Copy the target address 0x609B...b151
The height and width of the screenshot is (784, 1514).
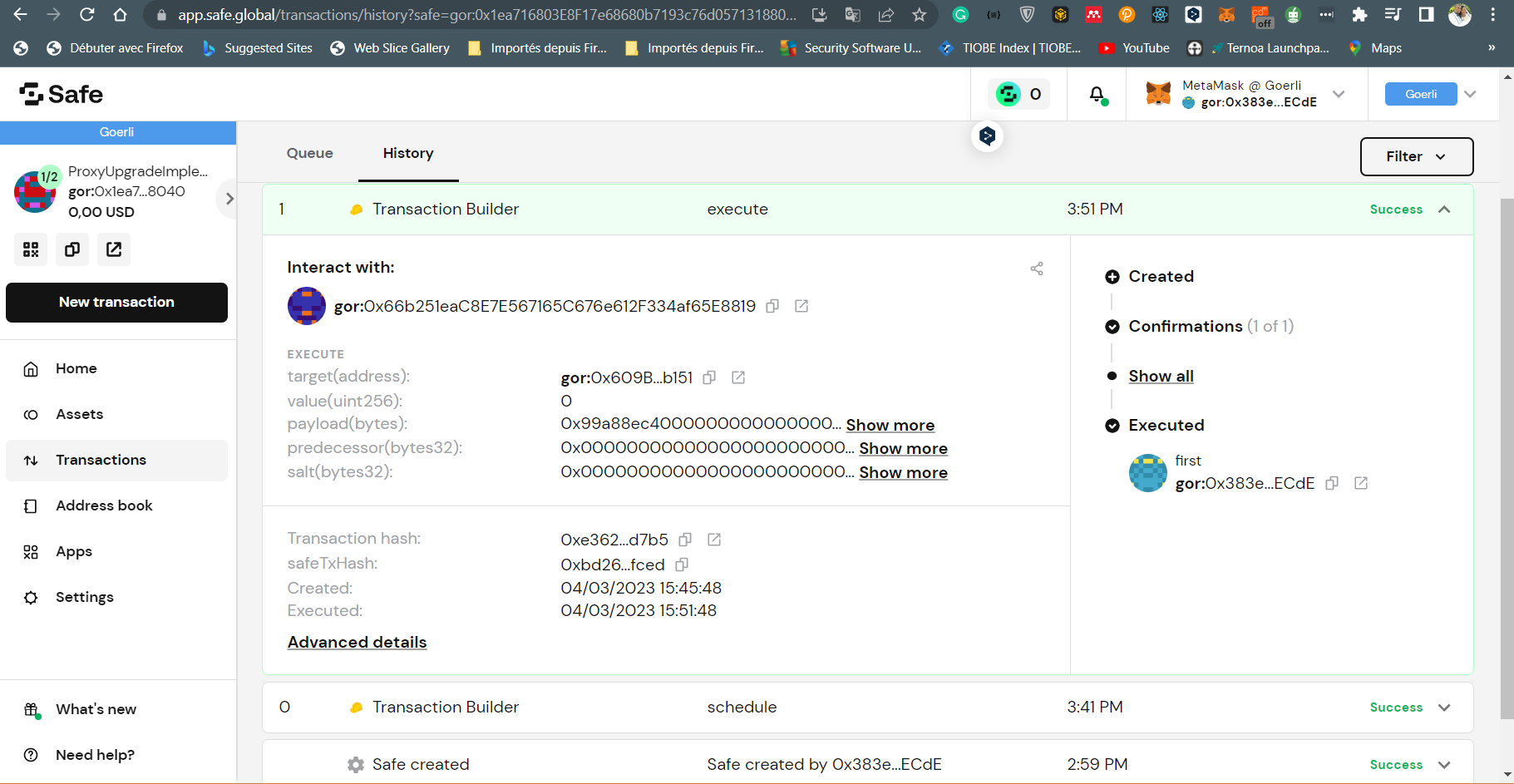(709, 377)
